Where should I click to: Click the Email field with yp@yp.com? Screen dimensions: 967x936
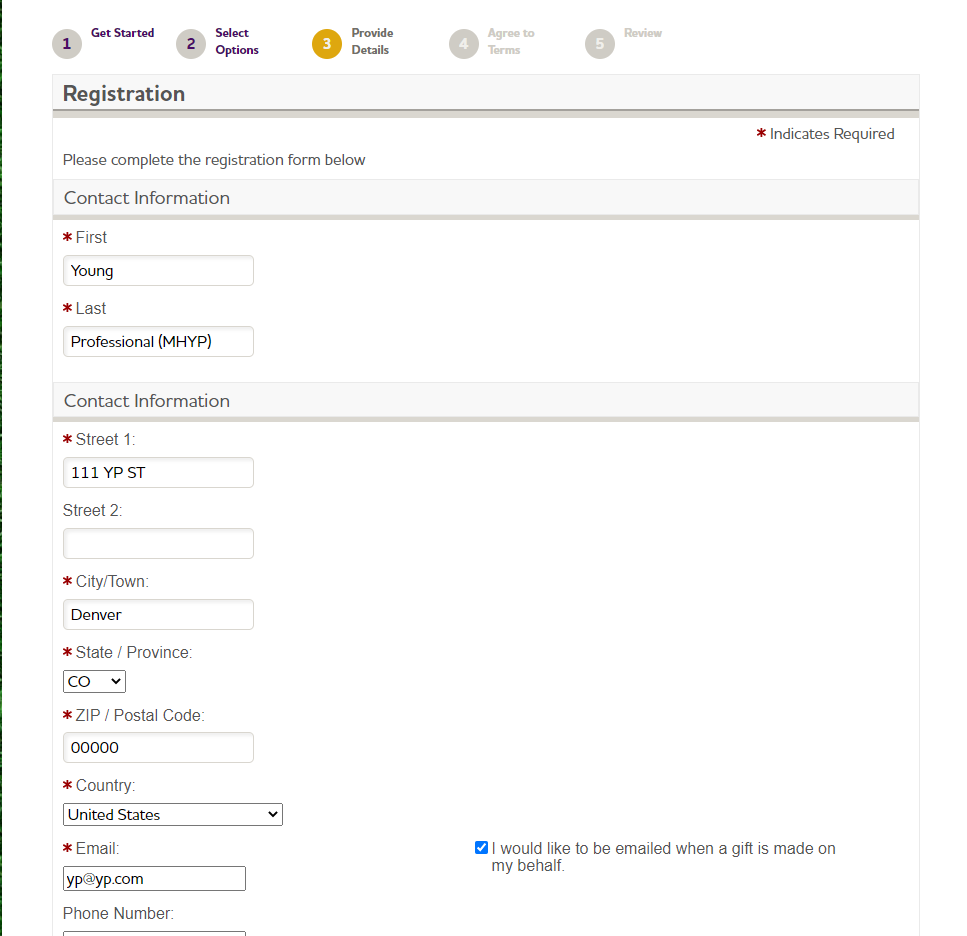tap(154, 879)
